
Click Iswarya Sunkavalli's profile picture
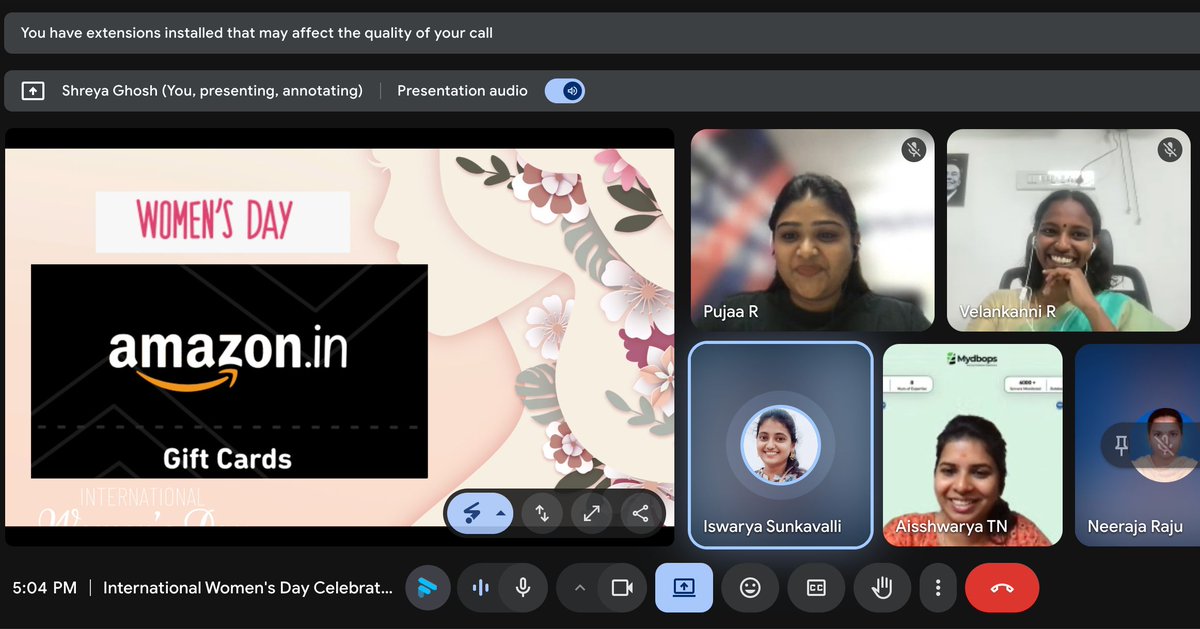[x=780, y=445]
